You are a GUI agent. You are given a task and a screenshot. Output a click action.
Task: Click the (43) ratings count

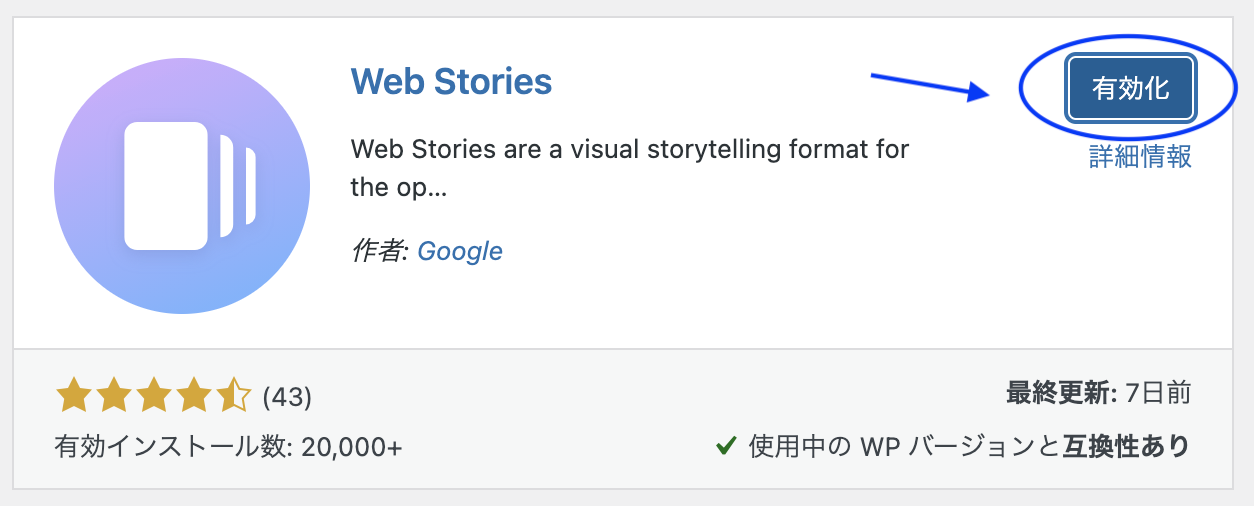point(287,397)
